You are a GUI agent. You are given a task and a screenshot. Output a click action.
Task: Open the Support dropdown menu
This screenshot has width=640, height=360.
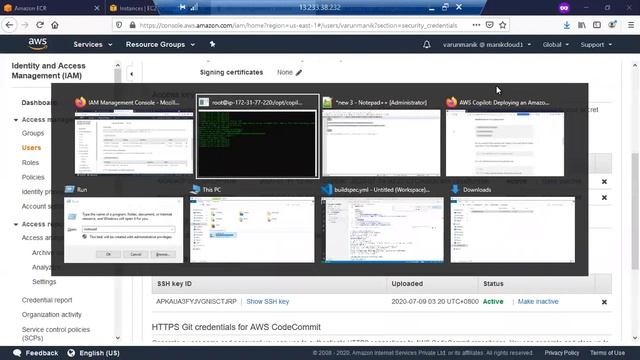pyautogui.click(x=596, y=44)
